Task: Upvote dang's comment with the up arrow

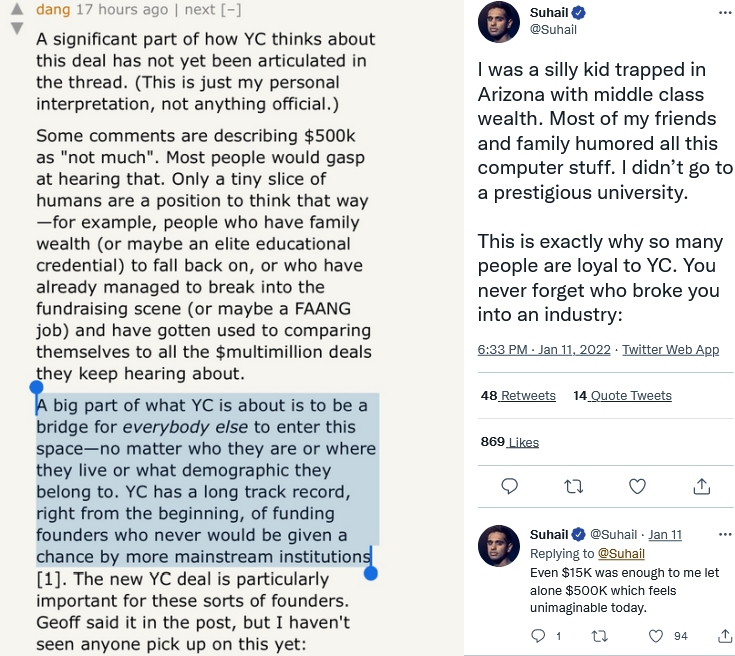Action: point(16,10)
